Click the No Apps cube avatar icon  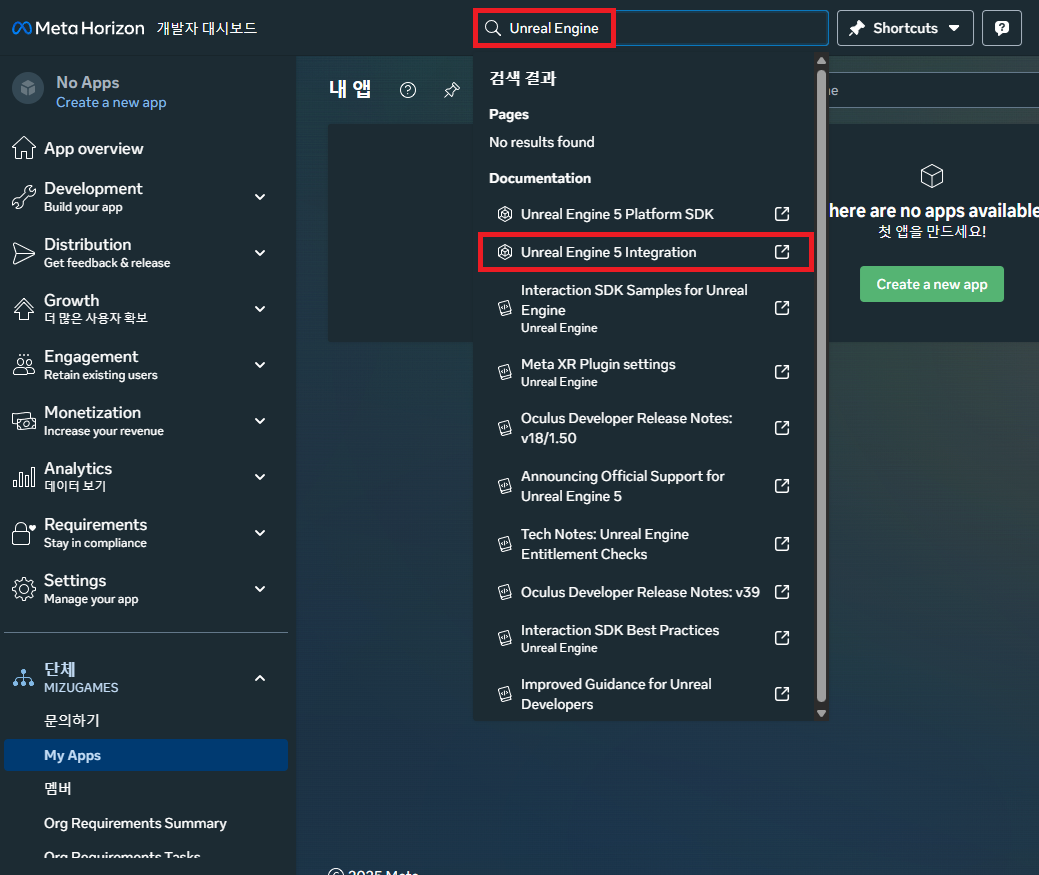(x=28, y=88)
